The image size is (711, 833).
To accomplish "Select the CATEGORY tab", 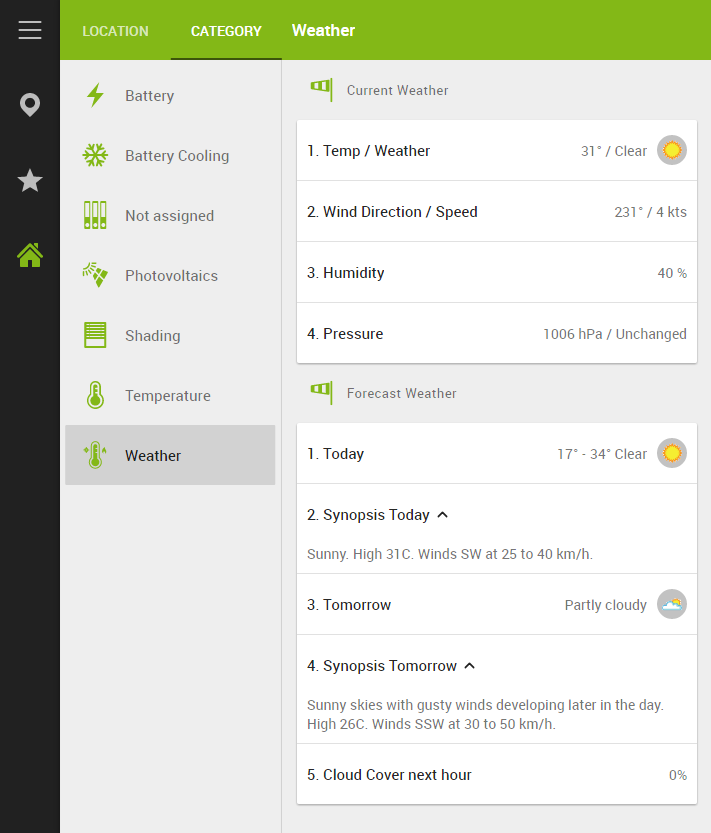I will click(226, 31).
